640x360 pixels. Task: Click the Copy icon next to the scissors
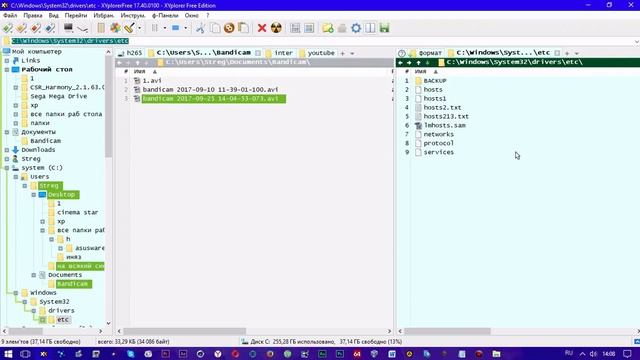tap(215, 28)
